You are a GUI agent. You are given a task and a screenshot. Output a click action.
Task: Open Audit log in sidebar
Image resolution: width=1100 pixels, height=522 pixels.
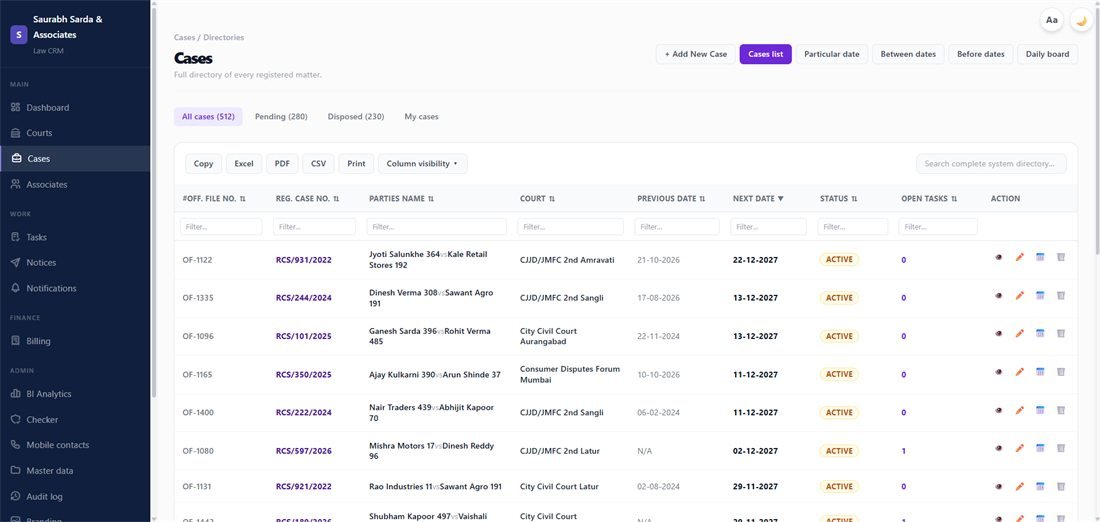coord(75,497)
